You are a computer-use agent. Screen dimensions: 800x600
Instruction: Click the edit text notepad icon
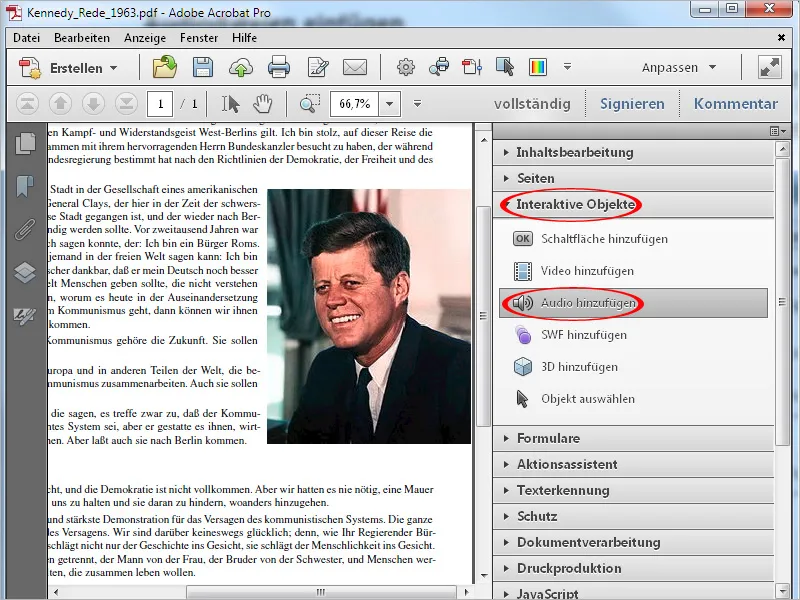pyautogui.click(x=317, y=67)
